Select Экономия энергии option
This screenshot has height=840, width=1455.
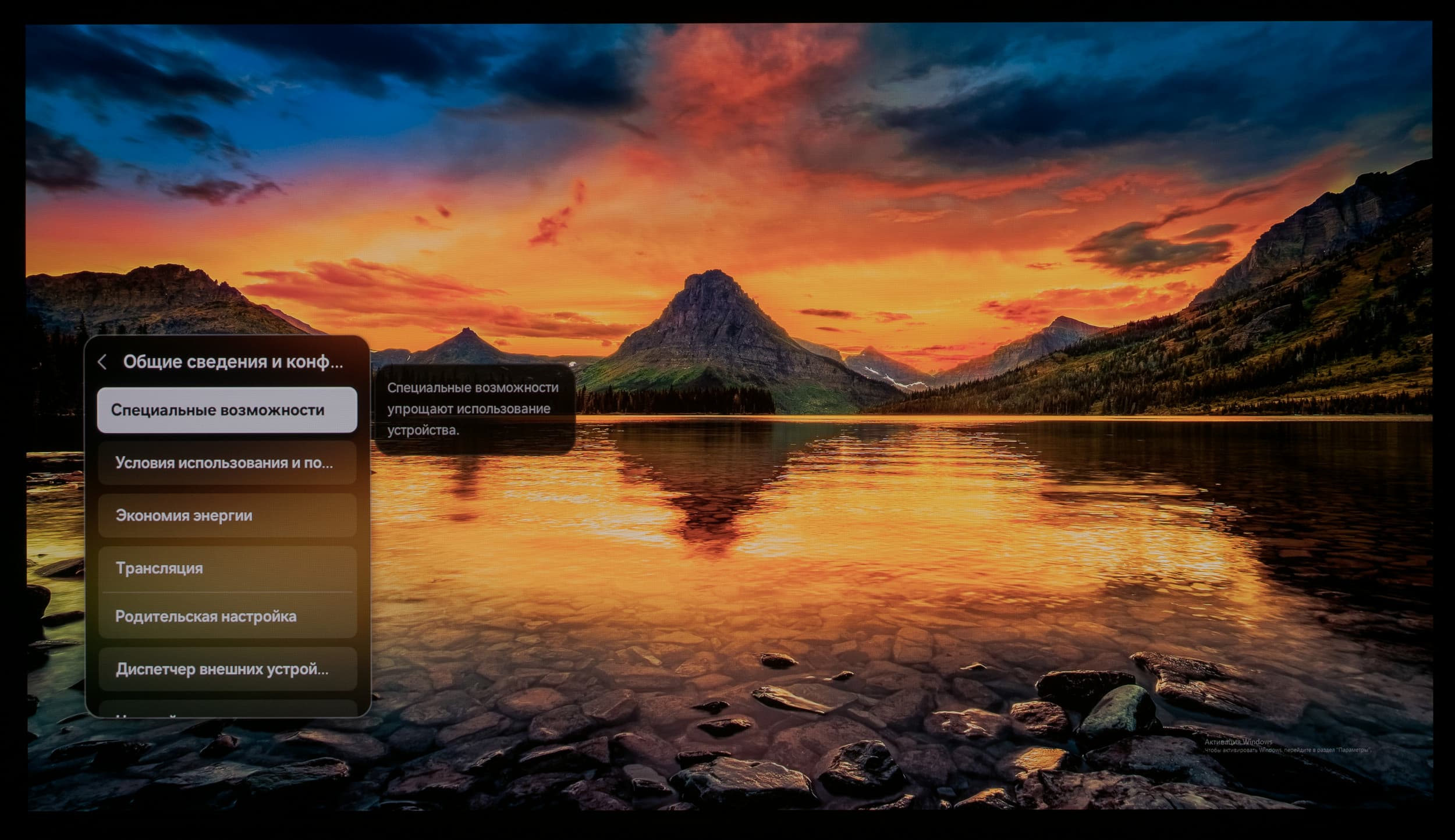click(227, 515)
